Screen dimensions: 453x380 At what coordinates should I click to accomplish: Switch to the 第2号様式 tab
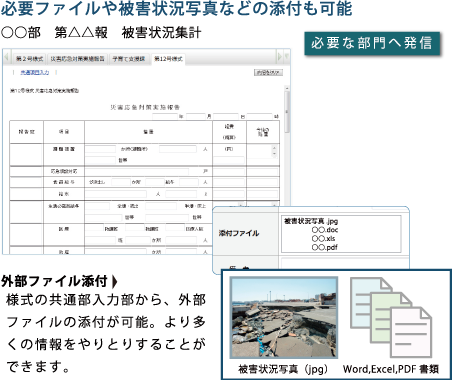point(29,59)
